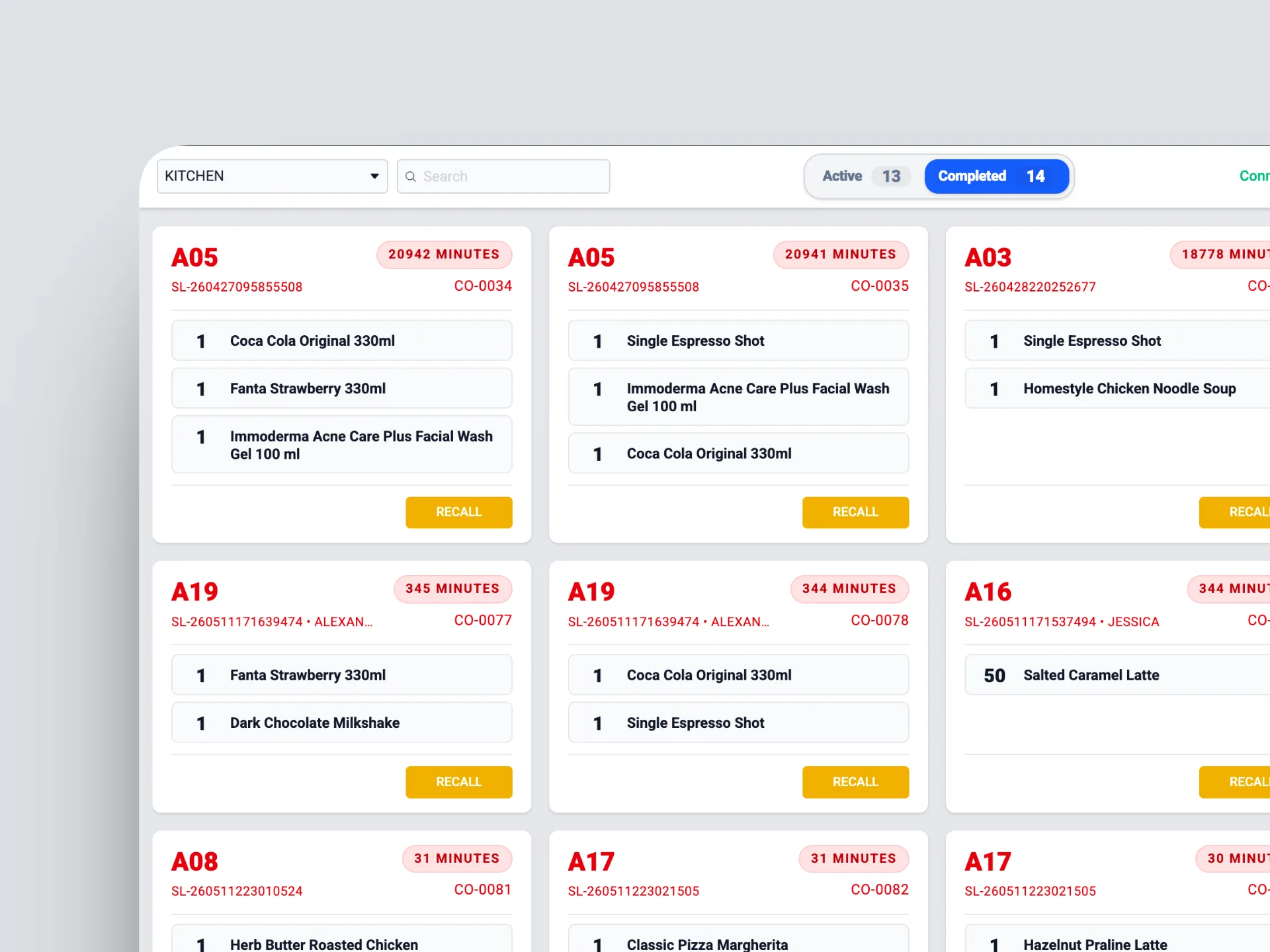Click the Active count badge 13

click(891, 176)
